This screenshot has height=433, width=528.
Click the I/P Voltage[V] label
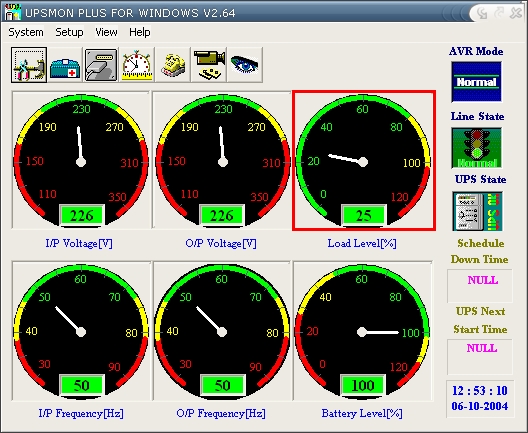coord(79,243)
